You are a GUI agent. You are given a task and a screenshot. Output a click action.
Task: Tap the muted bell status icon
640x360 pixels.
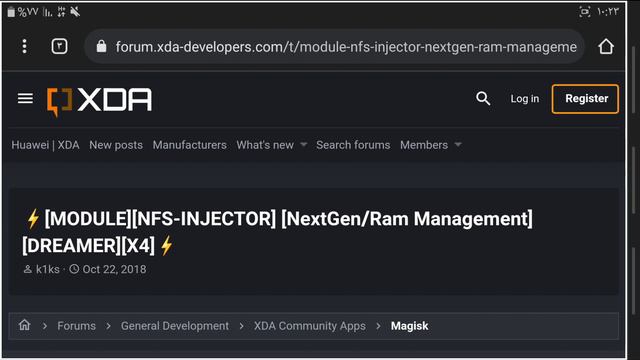[x=75, y=12]
